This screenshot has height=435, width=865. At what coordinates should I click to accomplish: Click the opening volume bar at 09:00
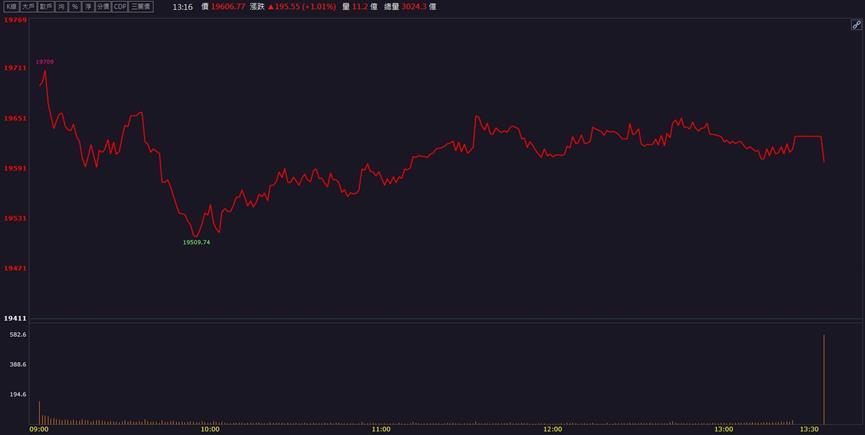[x=39, y=413]
